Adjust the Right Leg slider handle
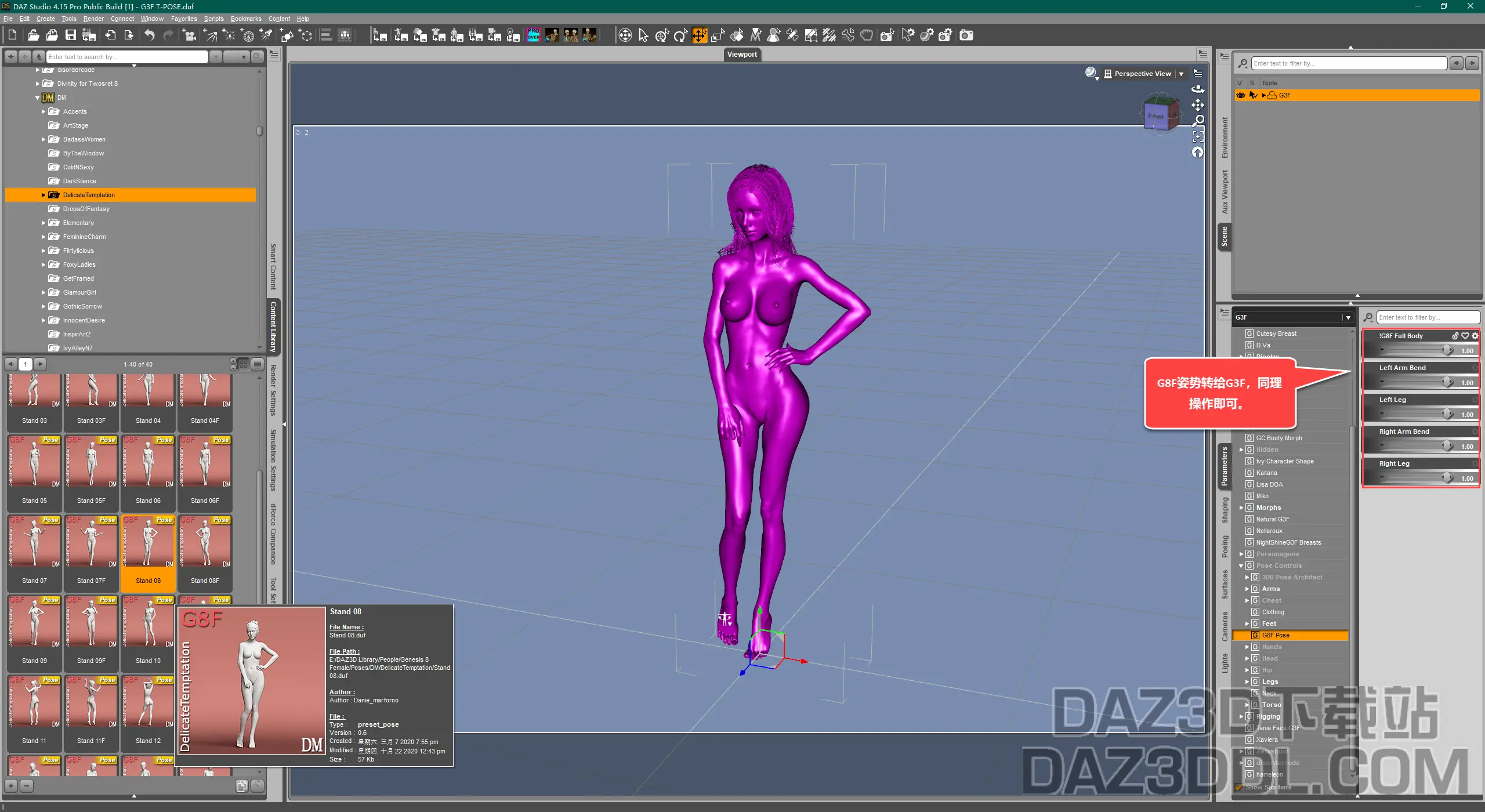Screen dimensions: 1485x812 coord(1447,478)
